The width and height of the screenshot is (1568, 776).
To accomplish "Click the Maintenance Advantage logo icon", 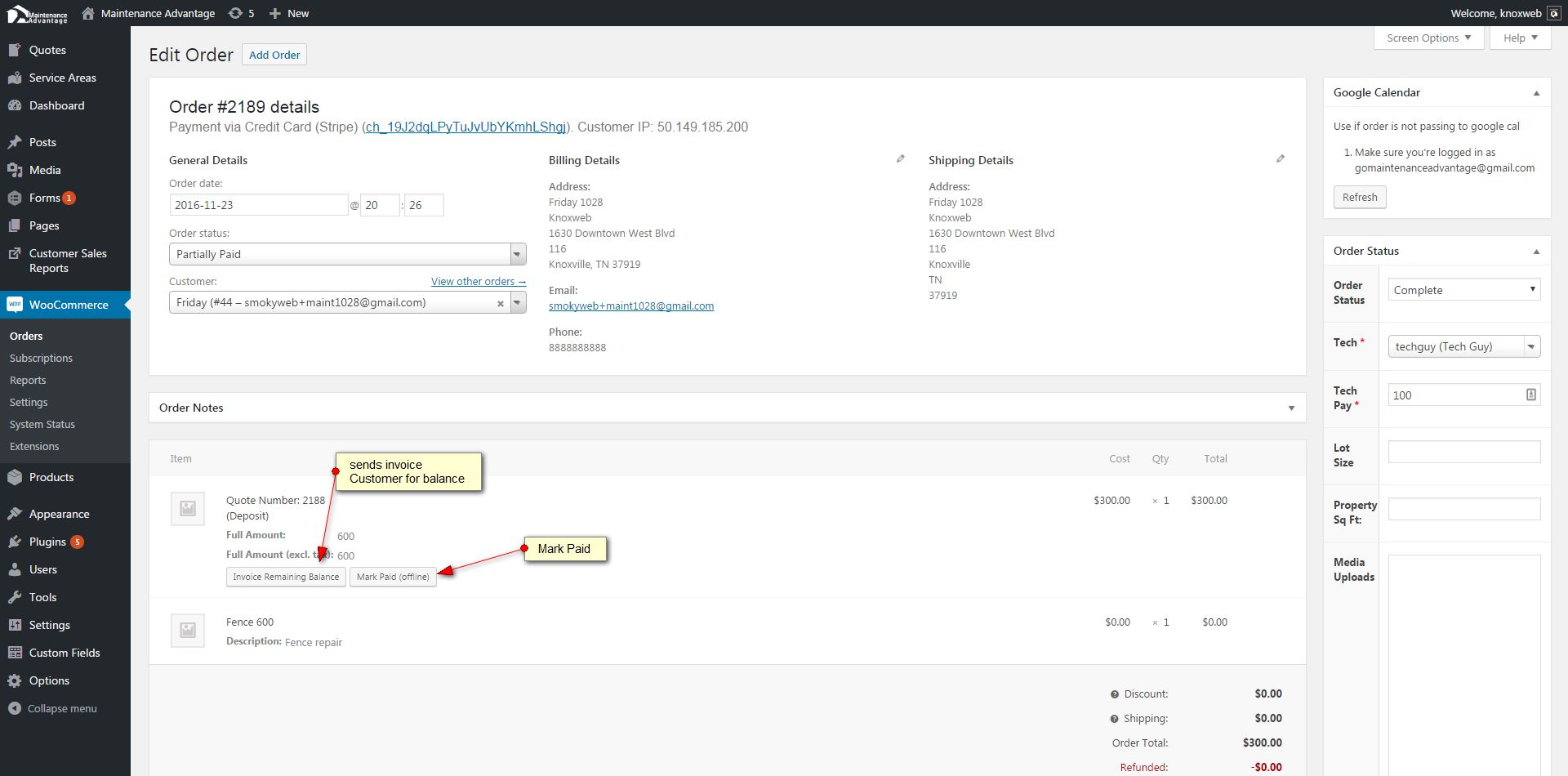I will tap(38, 14).
